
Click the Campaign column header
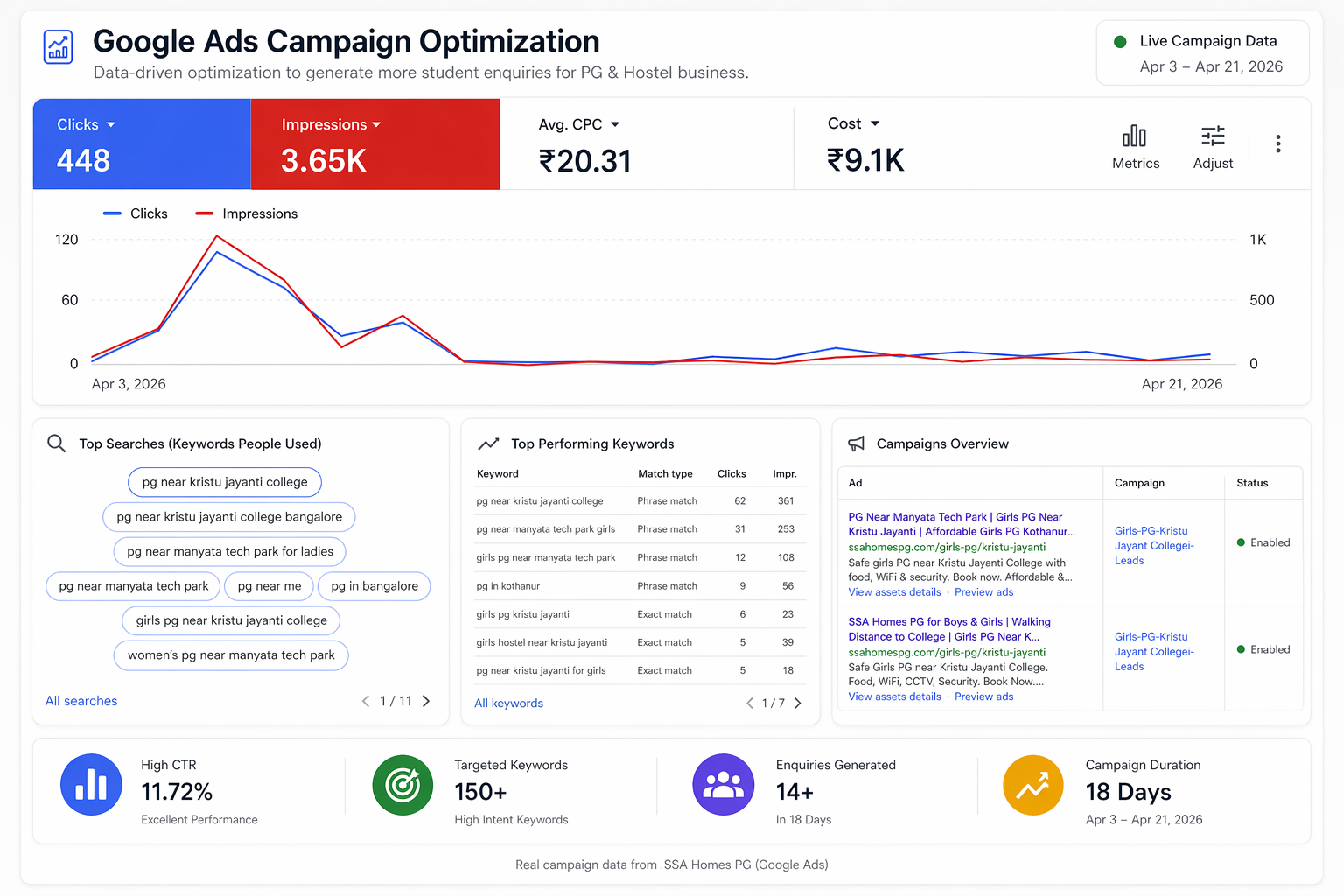pos(1139,483)
